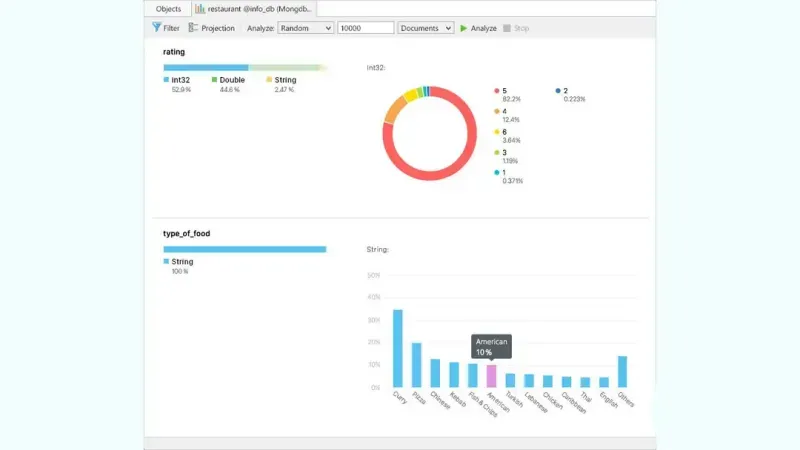
Task: Click the yellow segment of the donut chart
Action: [410, 95]
